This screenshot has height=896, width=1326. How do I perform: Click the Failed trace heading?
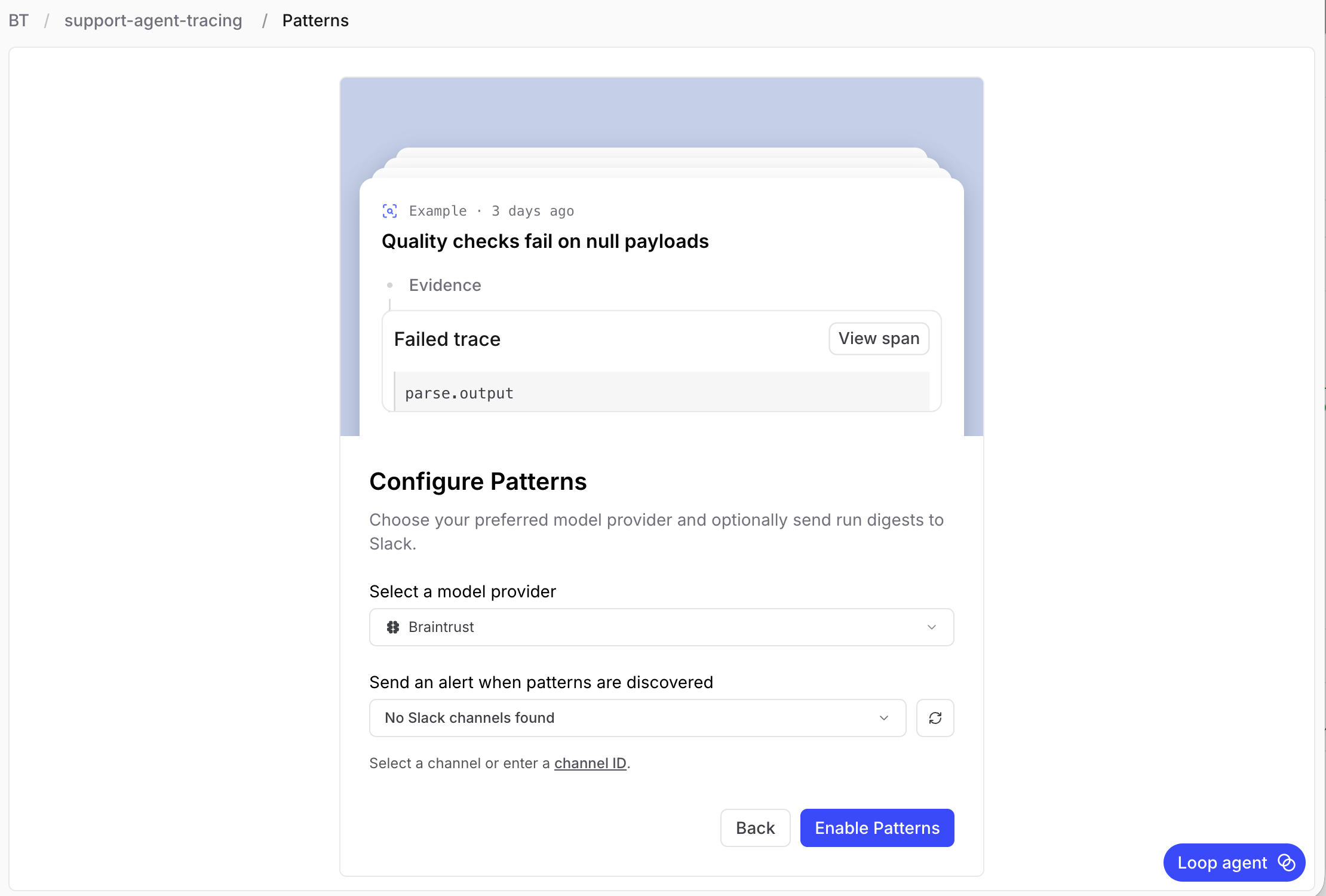pos(447,339)
